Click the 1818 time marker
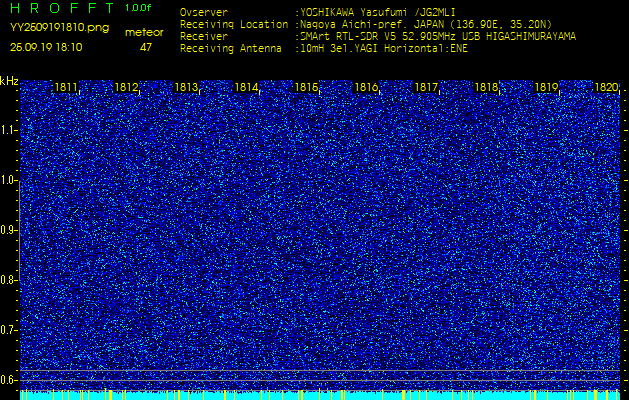This screenshot has height=400, width=629. (486, 87)
